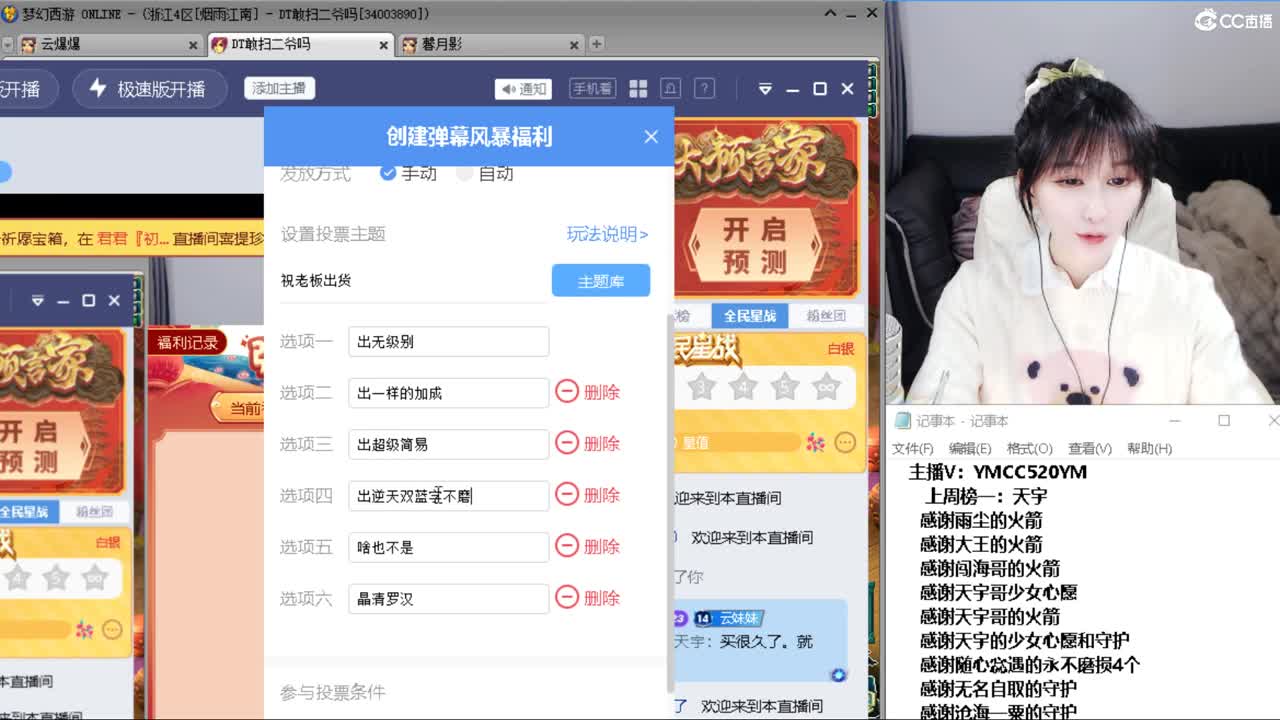This screenshot has height=720, width=1280.
Task: Click the 添加主播 button
Action: 279,88
